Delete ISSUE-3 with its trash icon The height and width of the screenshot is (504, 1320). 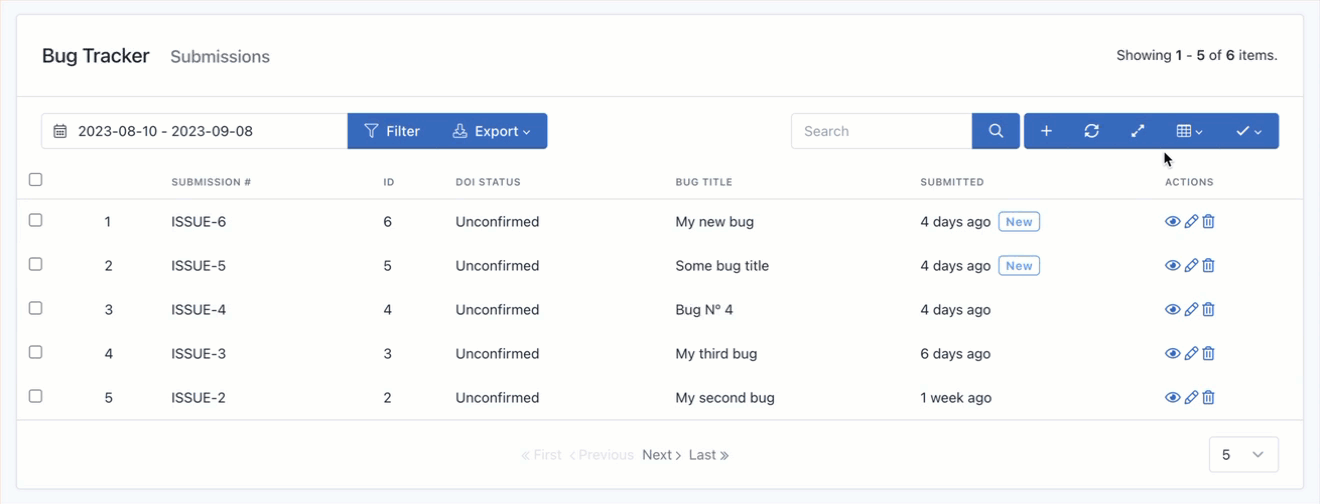[x=1208, y=354]
